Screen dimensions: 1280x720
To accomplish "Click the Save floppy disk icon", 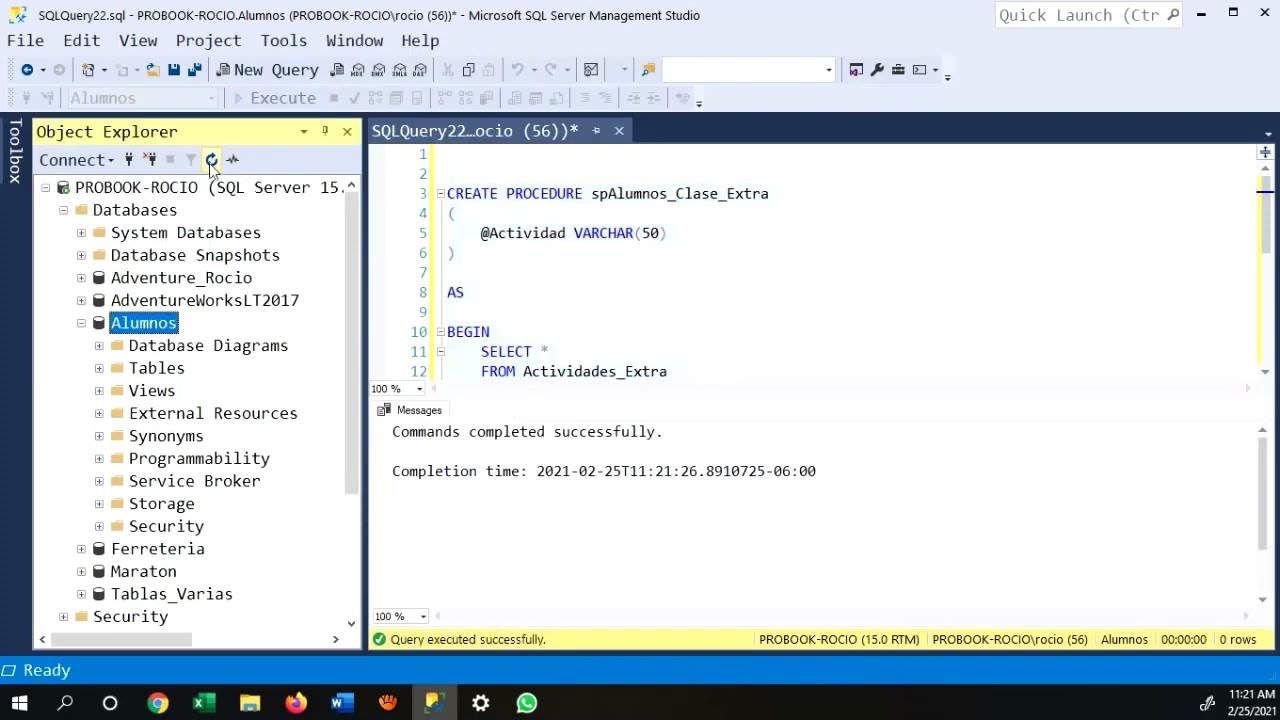I will click(174, 70).
